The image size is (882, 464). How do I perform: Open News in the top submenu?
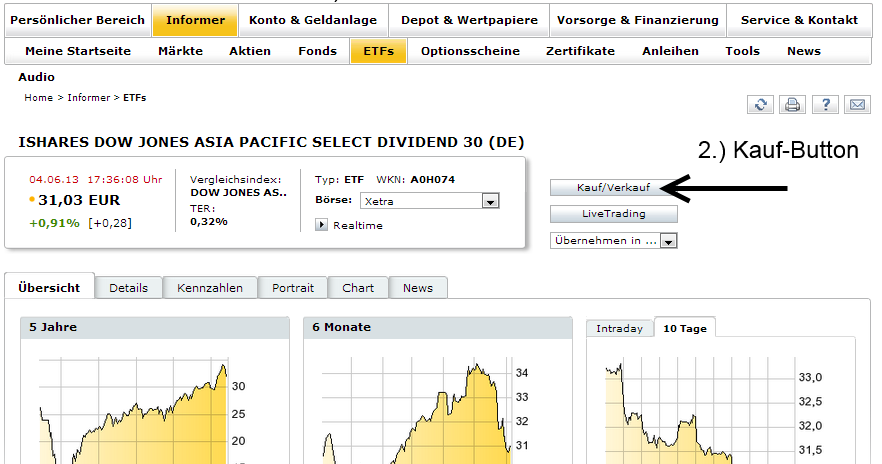click(804, 51)
